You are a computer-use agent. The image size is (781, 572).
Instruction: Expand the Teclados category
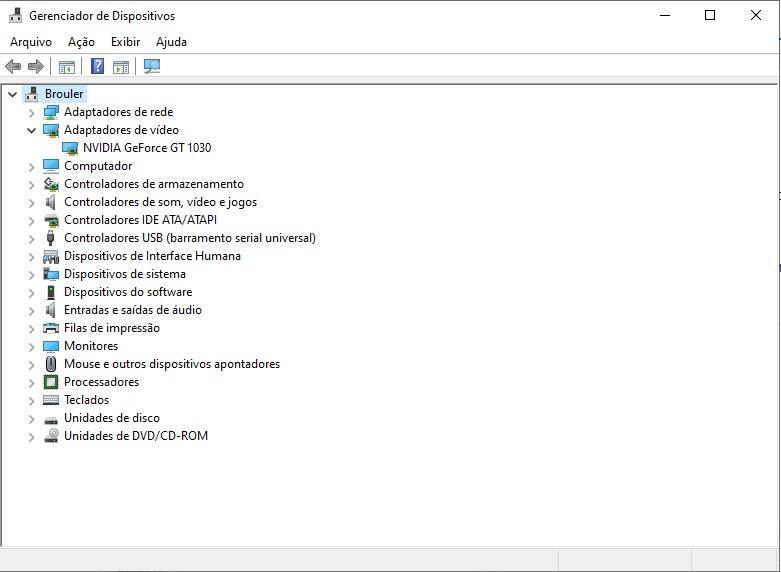tap(31, 400)
